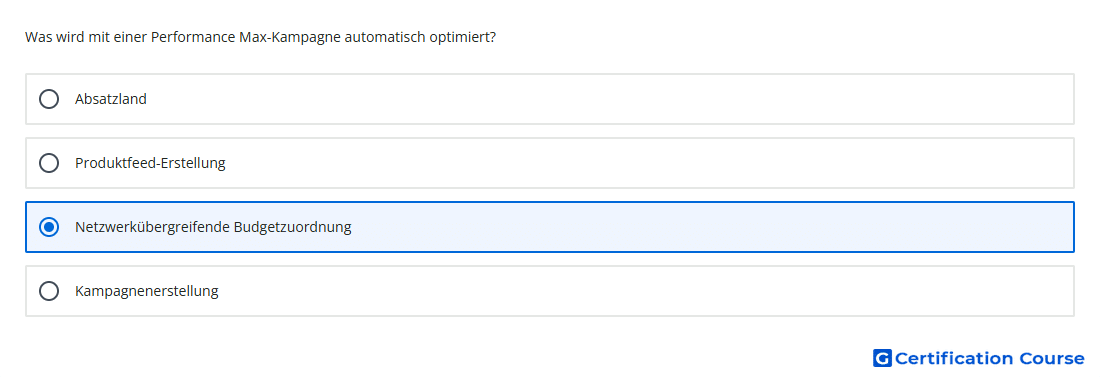Click the answer box containing Kampagnenerstellung

[550, 291]
